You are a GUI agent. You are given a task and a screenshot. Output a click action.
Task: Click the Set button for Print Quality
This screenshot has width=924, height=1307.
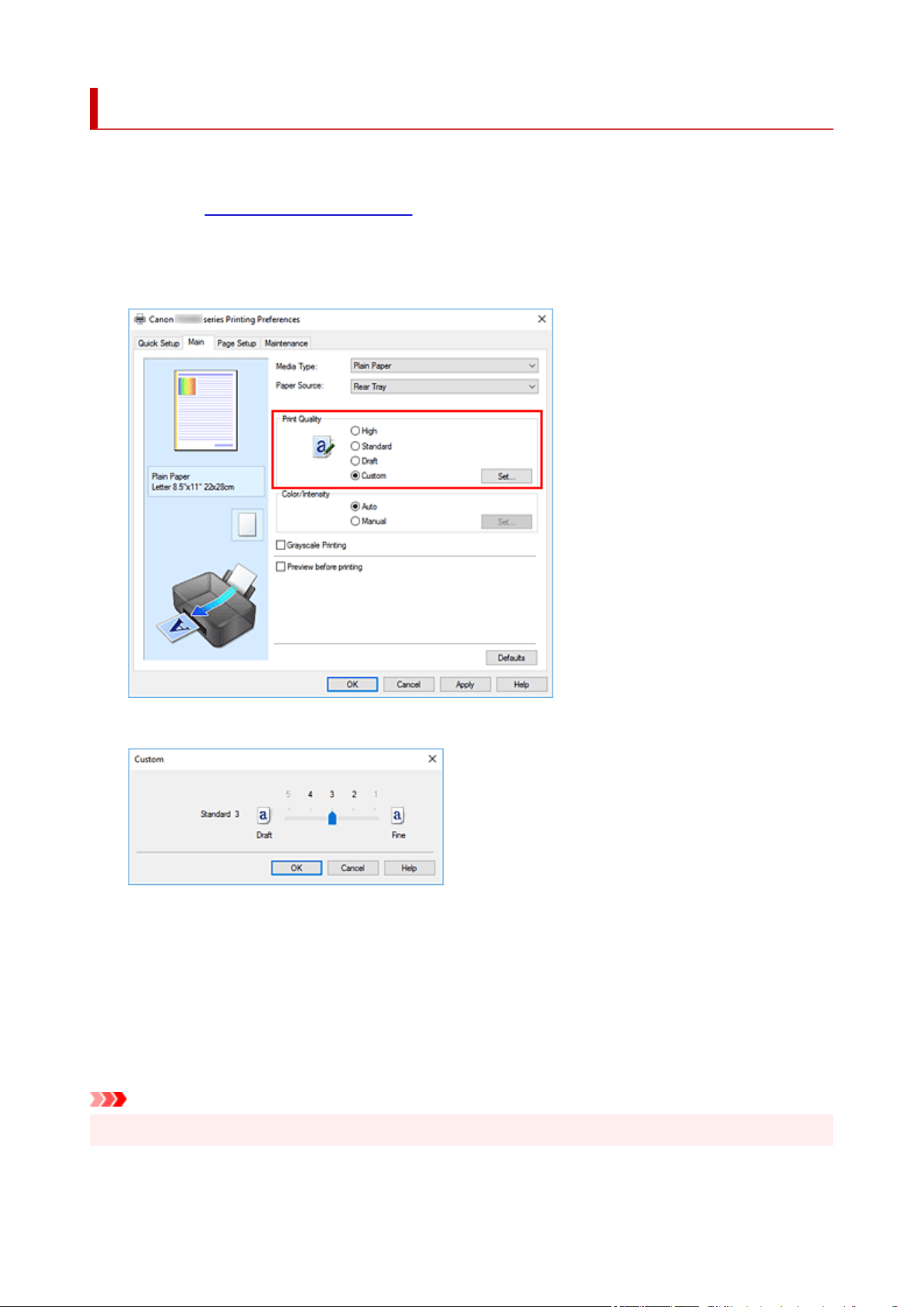(x=507, y=476)
